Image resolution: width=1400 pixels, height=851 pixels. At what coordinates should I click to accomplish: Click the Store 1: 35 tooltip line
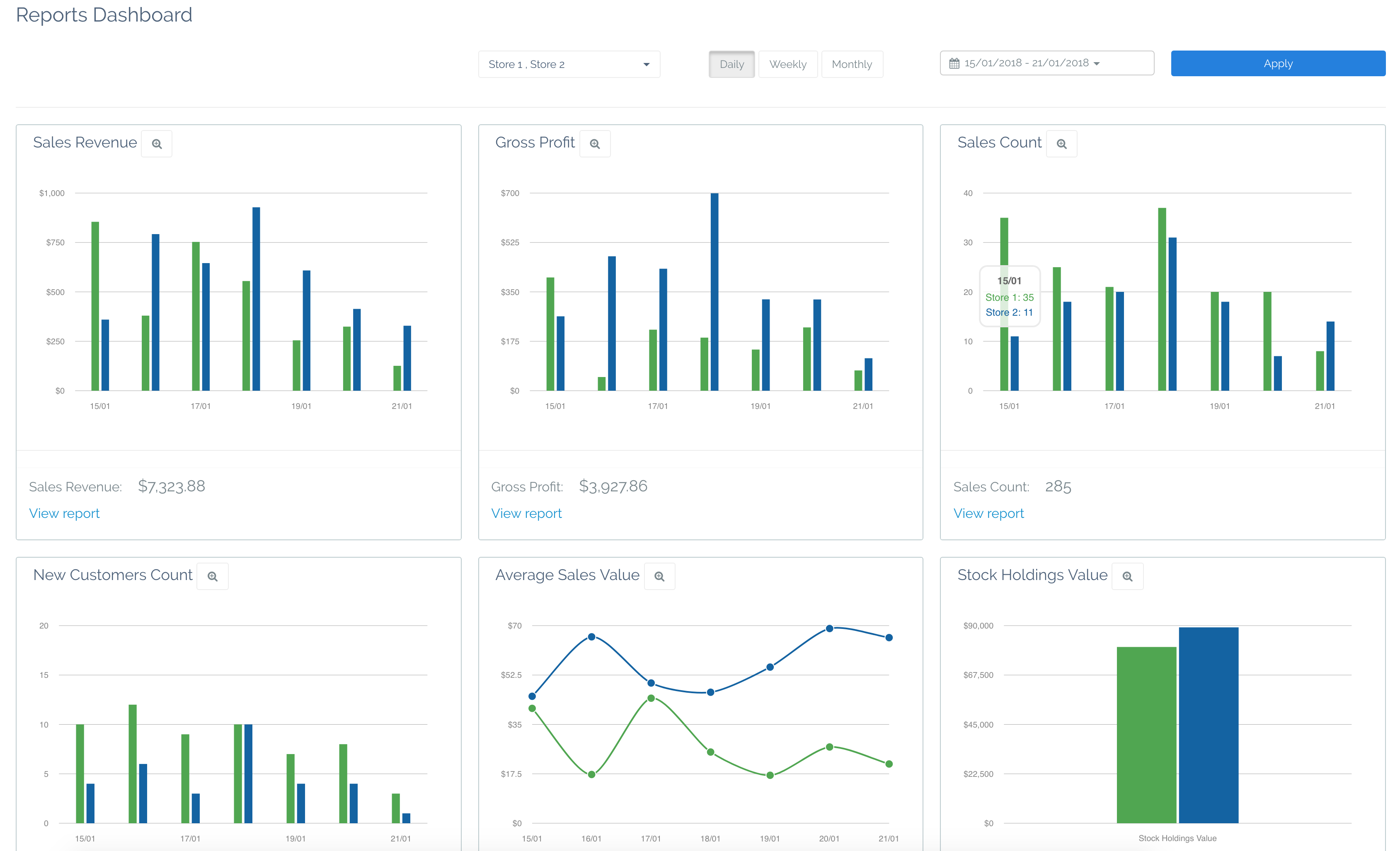[1010, 297]
